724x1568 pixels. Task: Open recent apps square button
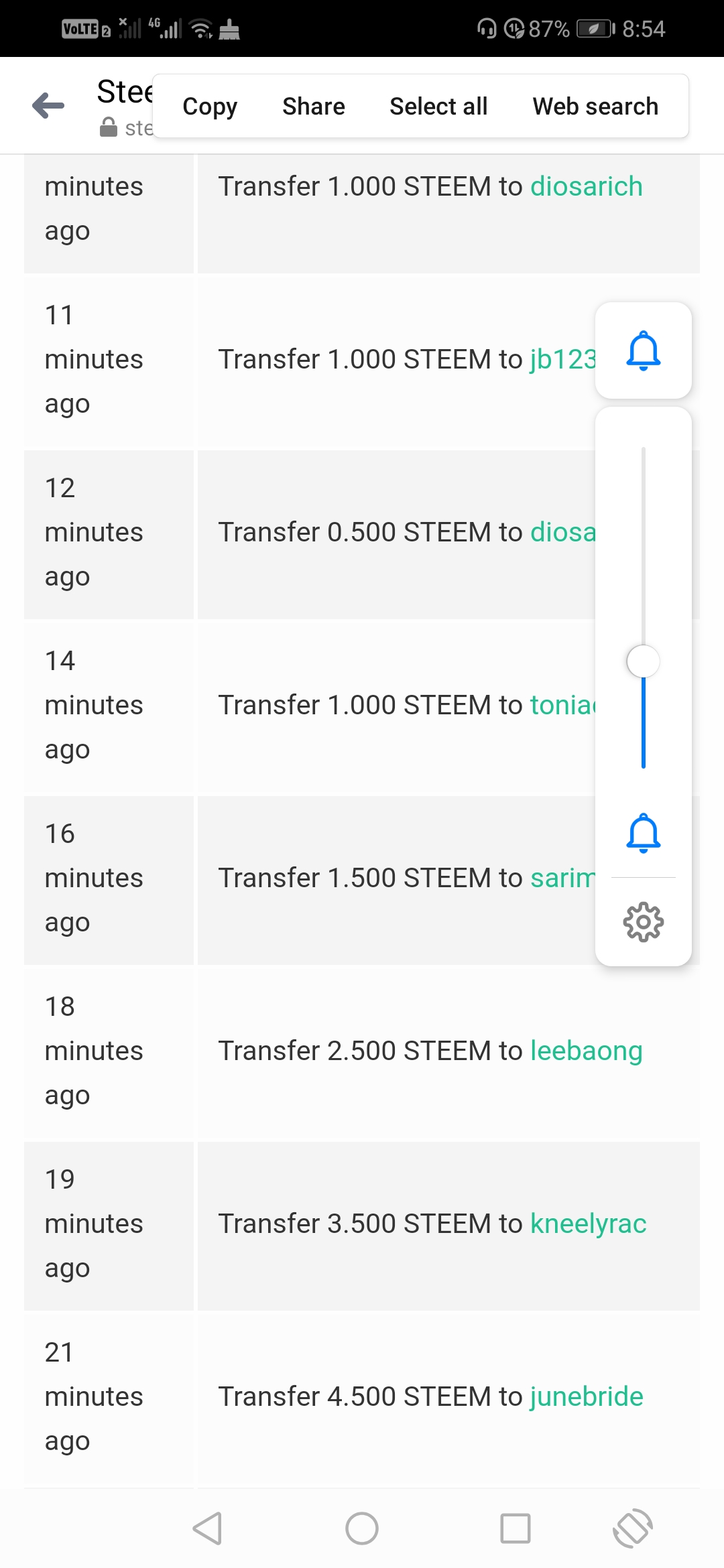pyautogui.click(x=515, y=1528)
